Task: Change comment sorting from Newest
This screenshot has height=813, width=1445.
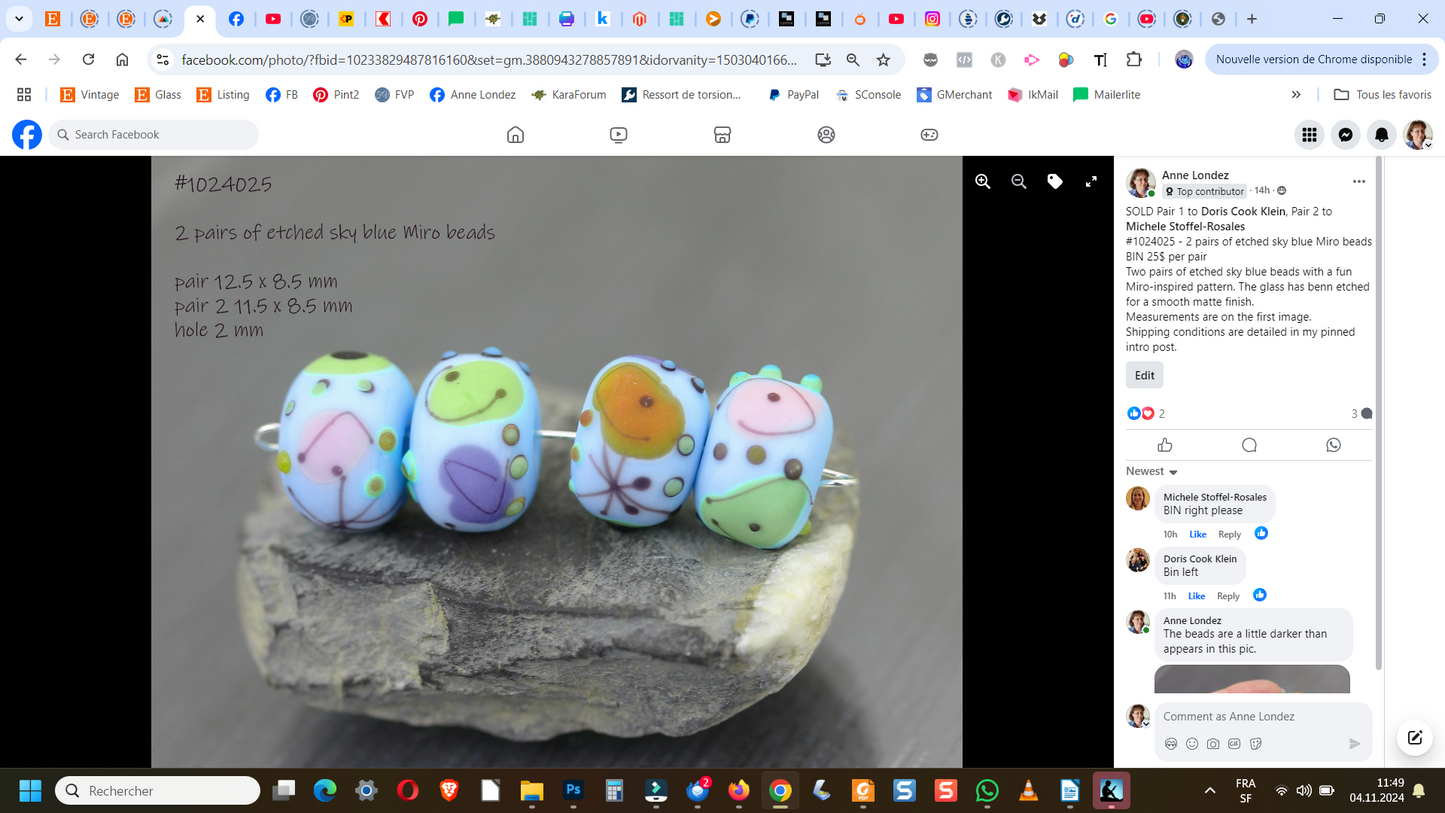Action: coord(1152,471)
